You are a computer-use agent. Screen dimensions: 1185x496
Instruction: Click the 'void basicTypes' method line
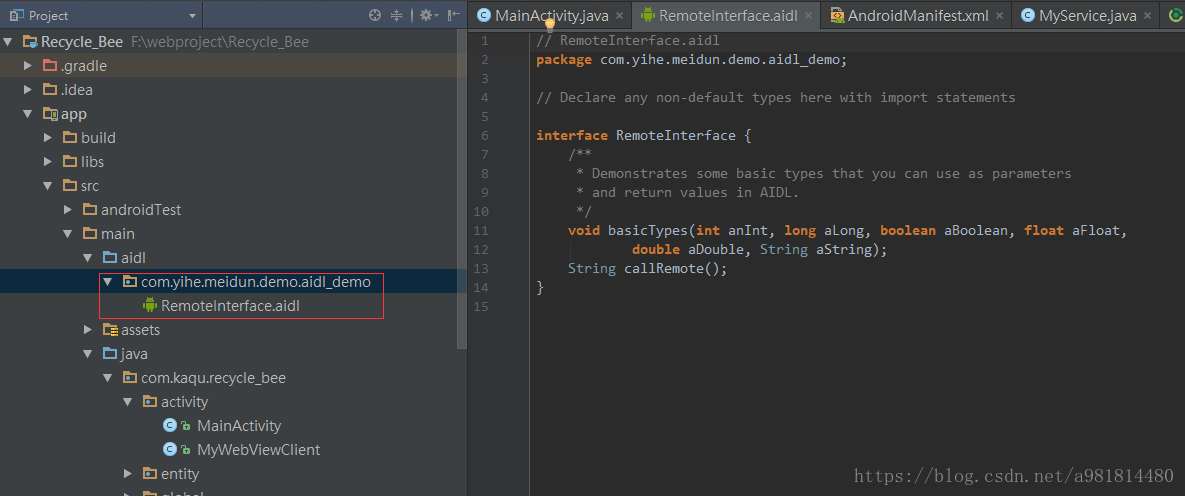tap(848, 231)
